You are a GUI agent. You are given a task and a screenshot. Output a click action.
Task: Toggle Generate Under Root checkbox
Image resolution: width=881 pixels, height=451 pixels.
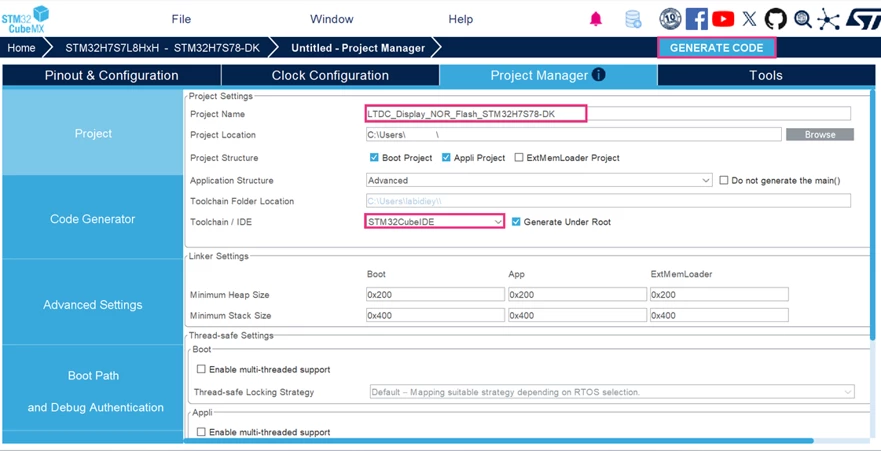pos(516,222)
